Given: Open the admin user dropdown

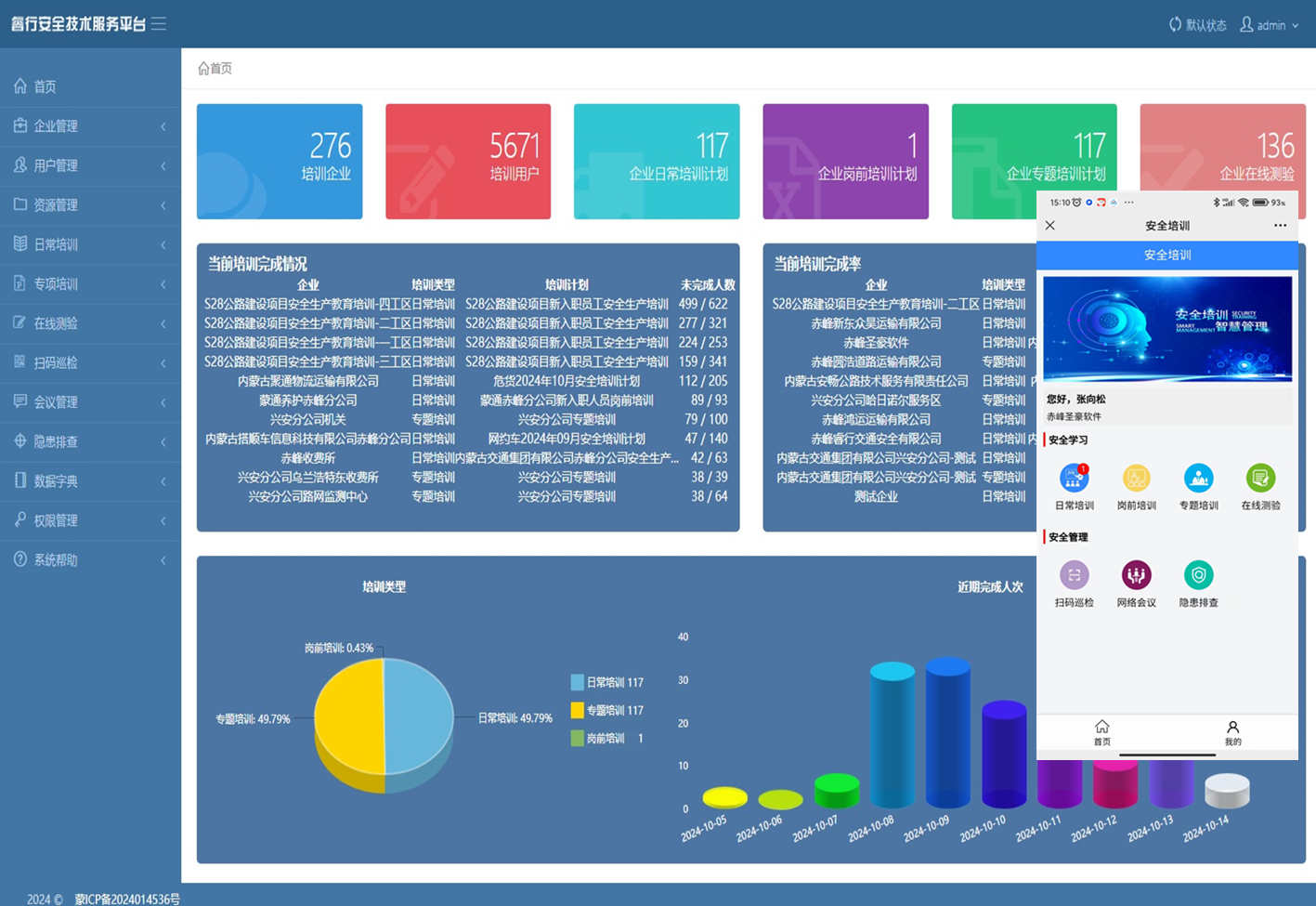Looking at the screenshot, I should pos(1270,25).
